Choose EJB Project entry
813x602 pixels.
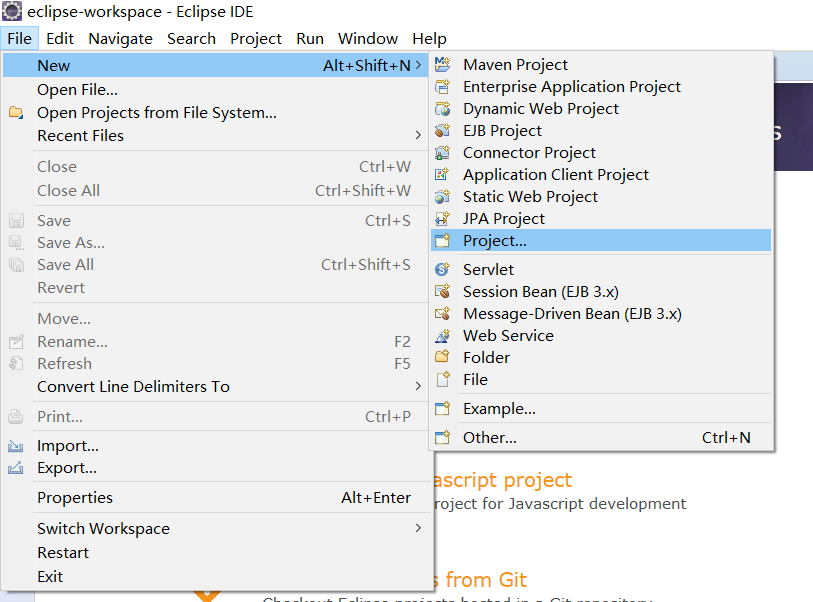tap(601, 131)
